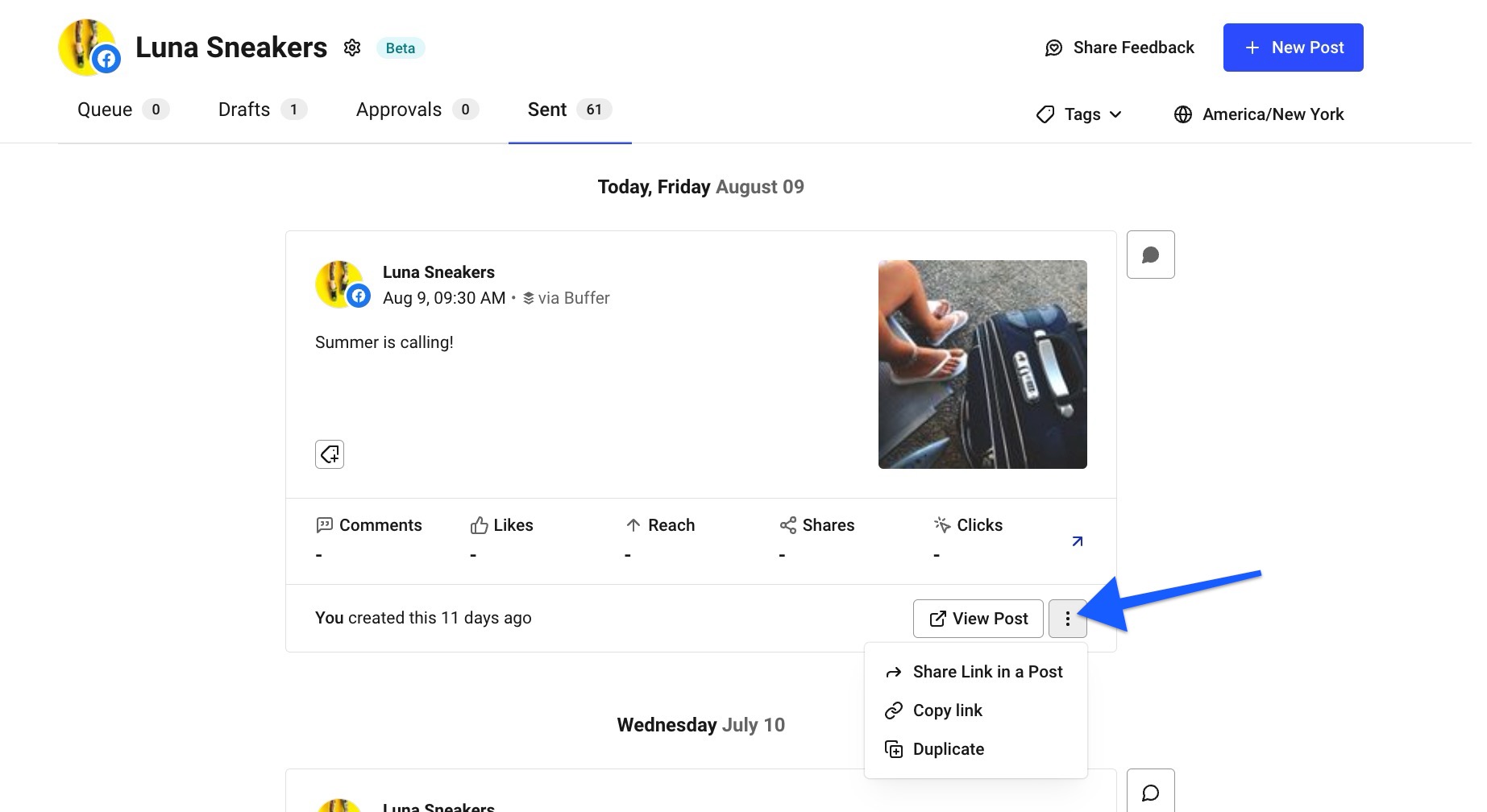Screen dimensions: 1487x812
Task: Create a New Post
Action: pyautogui.click(x=1293, y=48)
